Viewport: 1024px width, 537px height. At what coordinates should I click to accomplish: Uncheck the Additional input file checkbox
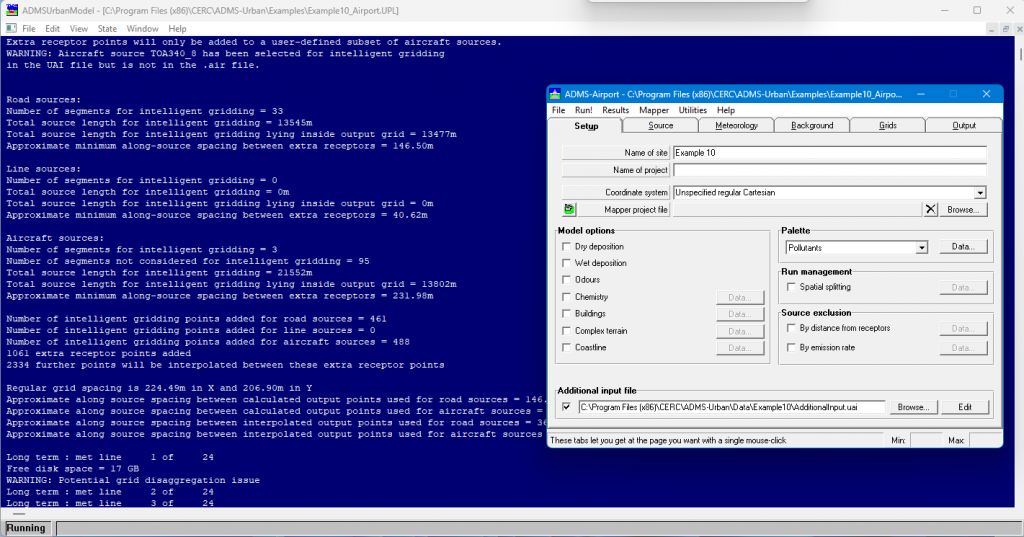(x=566, y=407)
